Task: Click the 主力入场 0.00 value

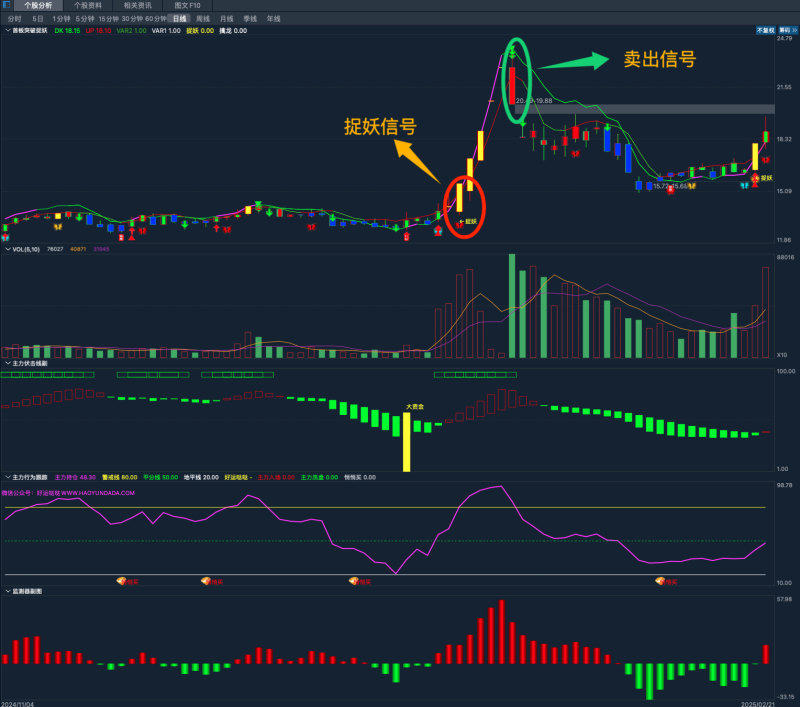Action: [x=276, y=477]
